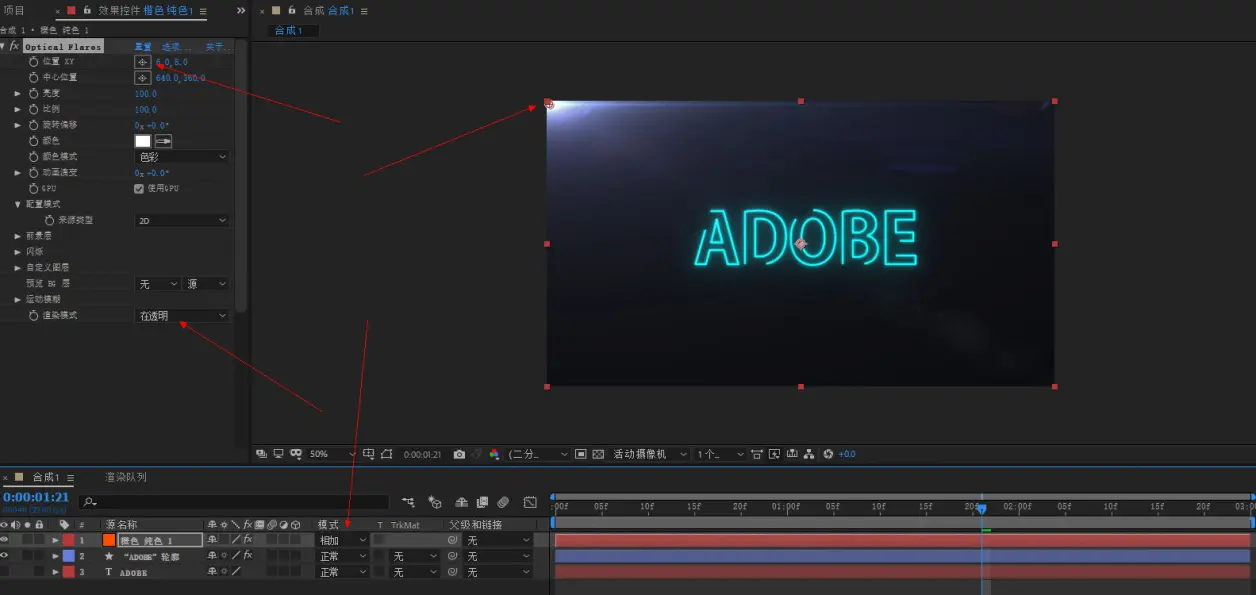
Task: Click the current time indicator playhead in timeline
Action: 981,509
